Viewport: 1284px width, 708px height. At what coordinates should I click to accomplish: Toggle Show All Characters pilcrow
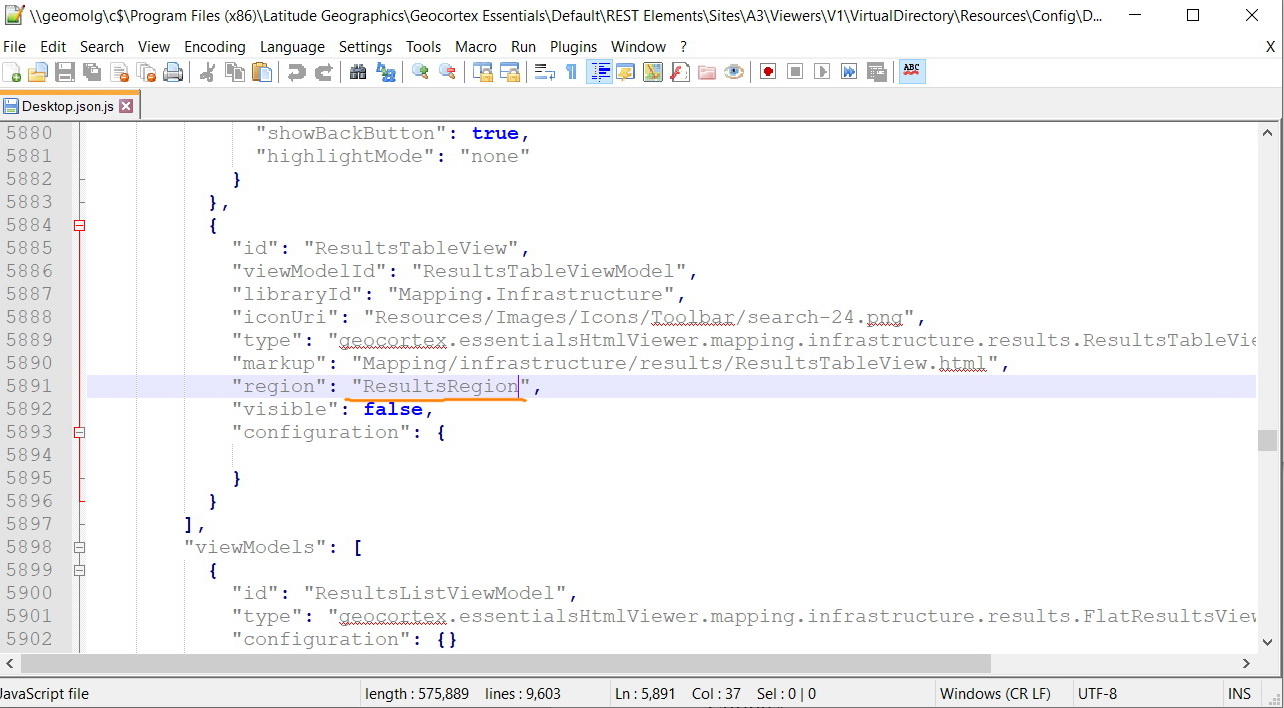(x=571, y=72)
